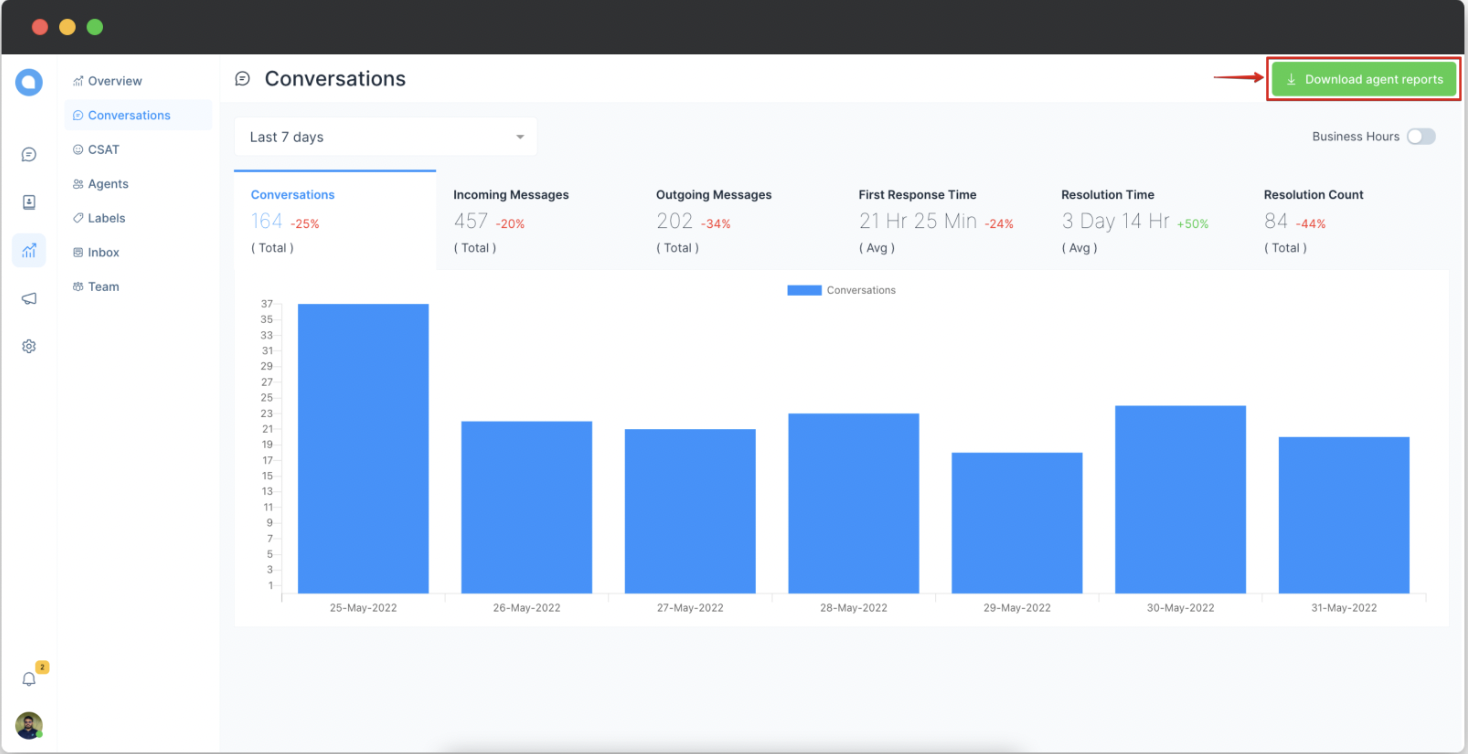Download agent reports
This screenshot has width=1468, height=754.
click(x=1364, y=80)
